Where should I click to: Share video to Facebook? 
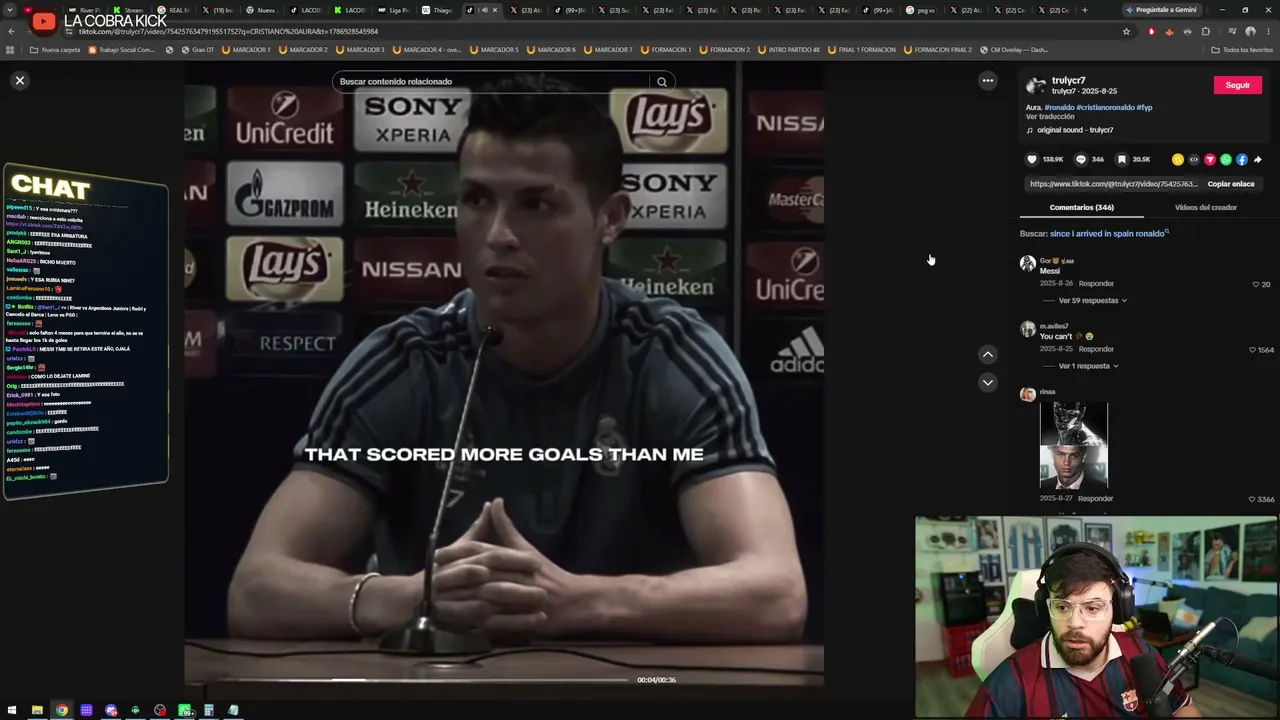1242,159
